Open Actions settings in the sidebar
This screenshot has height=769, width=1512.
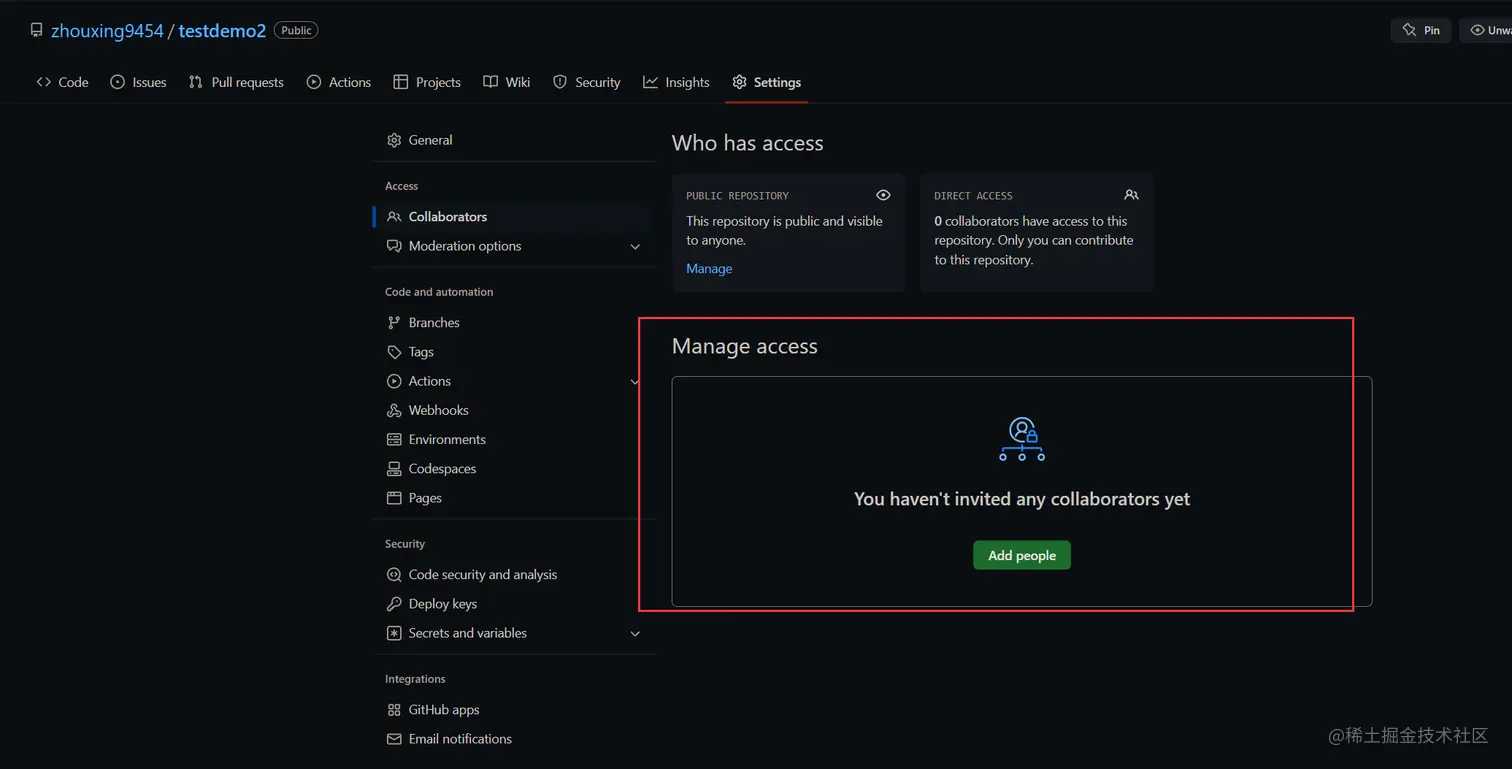430,381
